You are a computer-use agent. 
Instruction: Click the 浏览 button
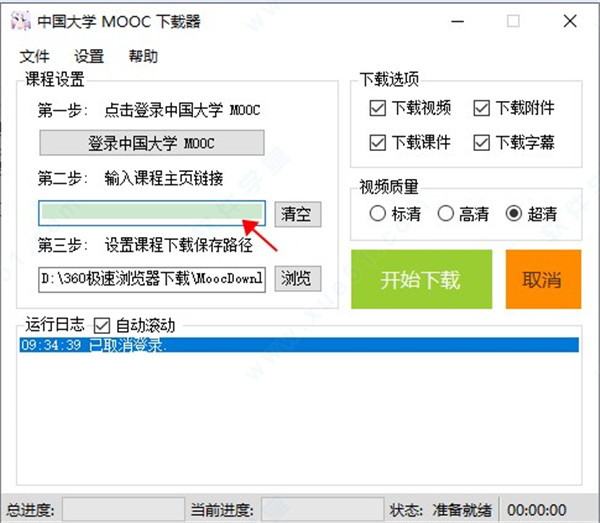pyautogui.click(x=298, y=279)
